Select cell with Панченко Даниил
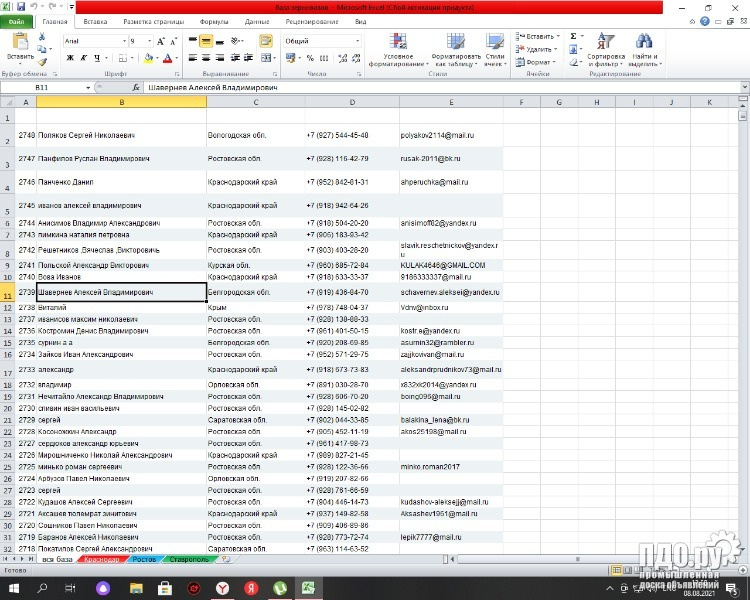This screenshot has width=750, height=600. point(121,182)
